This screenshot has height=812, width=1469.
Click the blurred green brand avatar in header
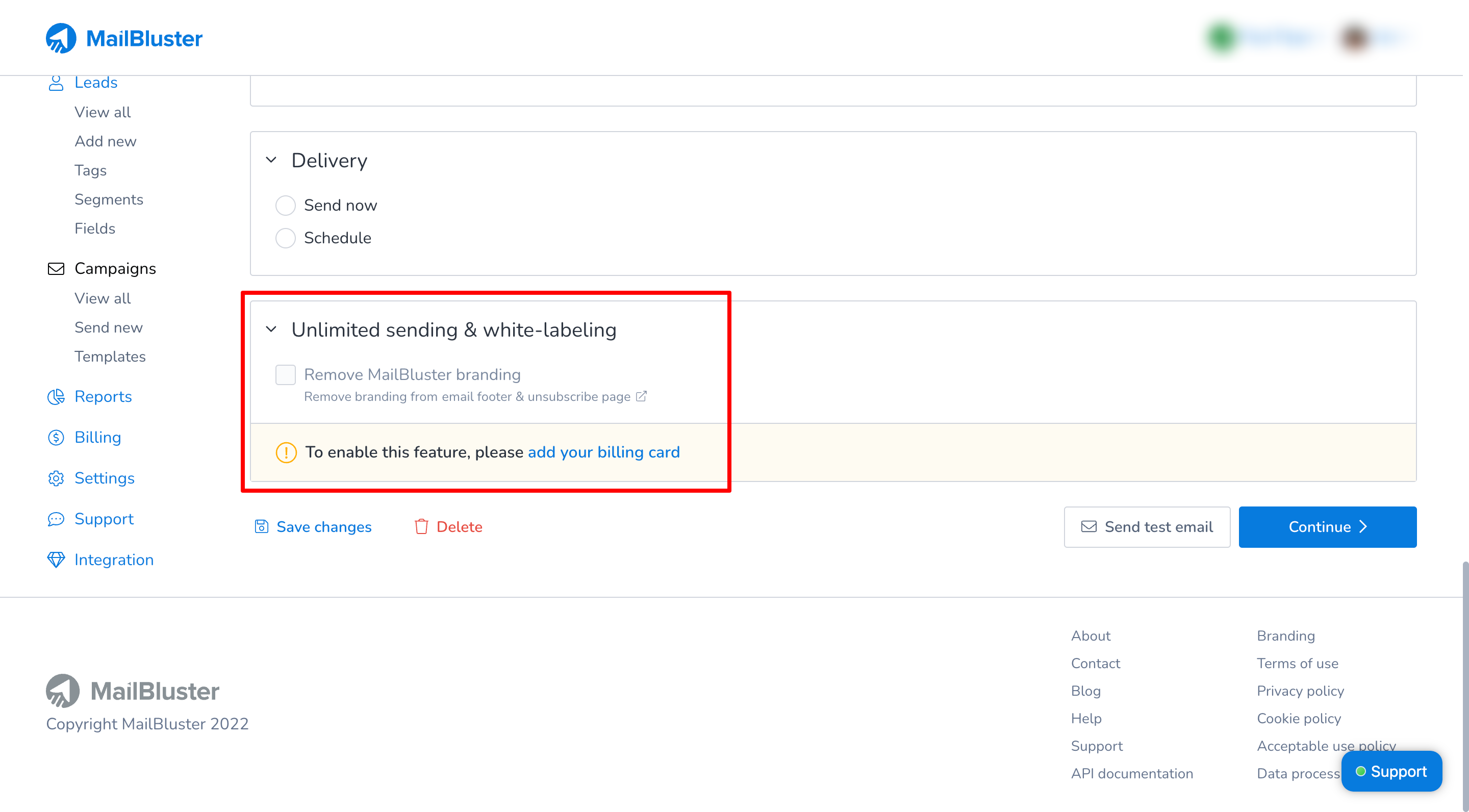[x=1222, y=38]
